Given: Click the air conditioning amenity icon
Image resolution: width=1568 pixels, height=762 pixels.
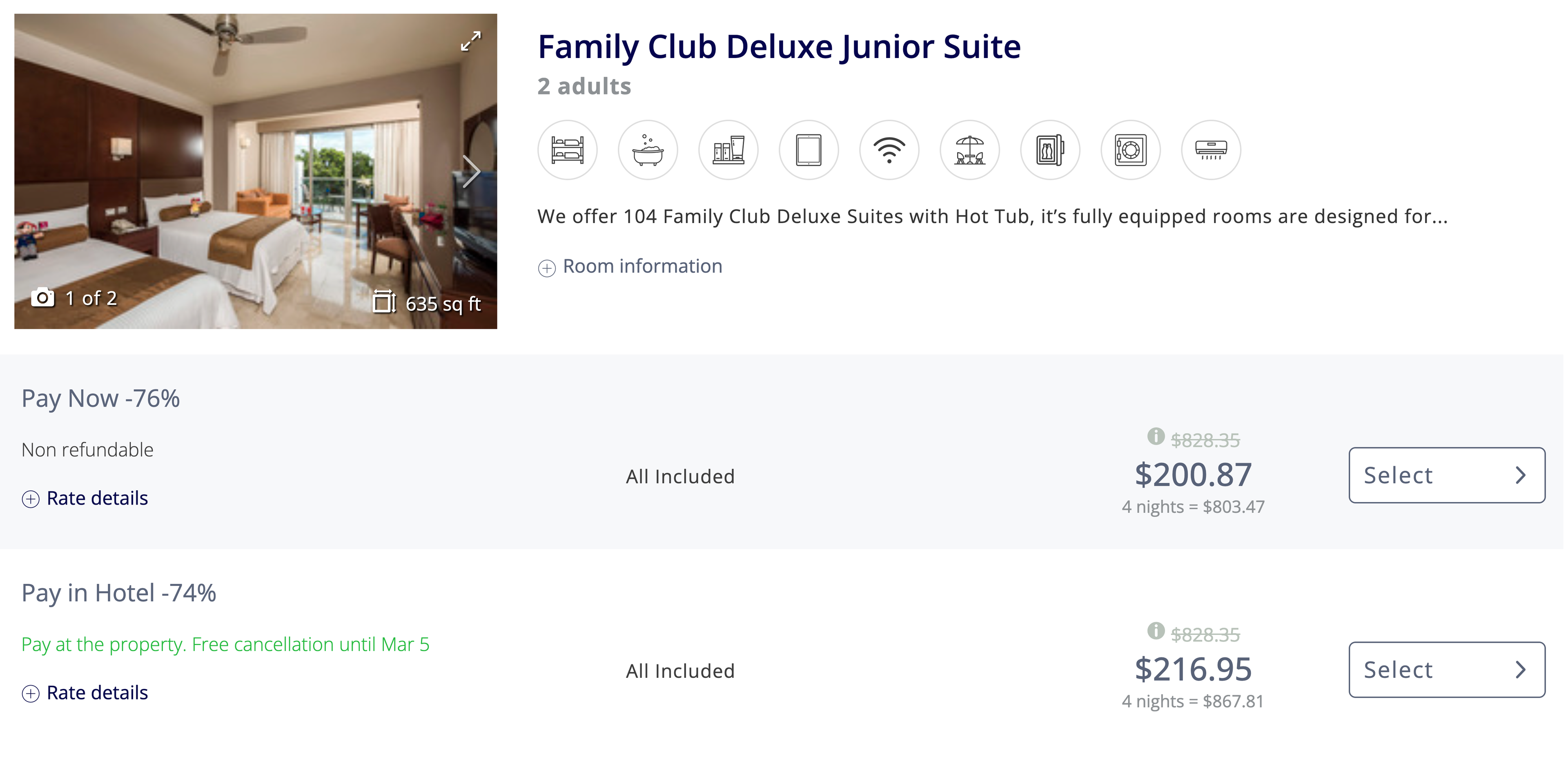Looking at the screenshot, I should click(x=1211, y=150).
